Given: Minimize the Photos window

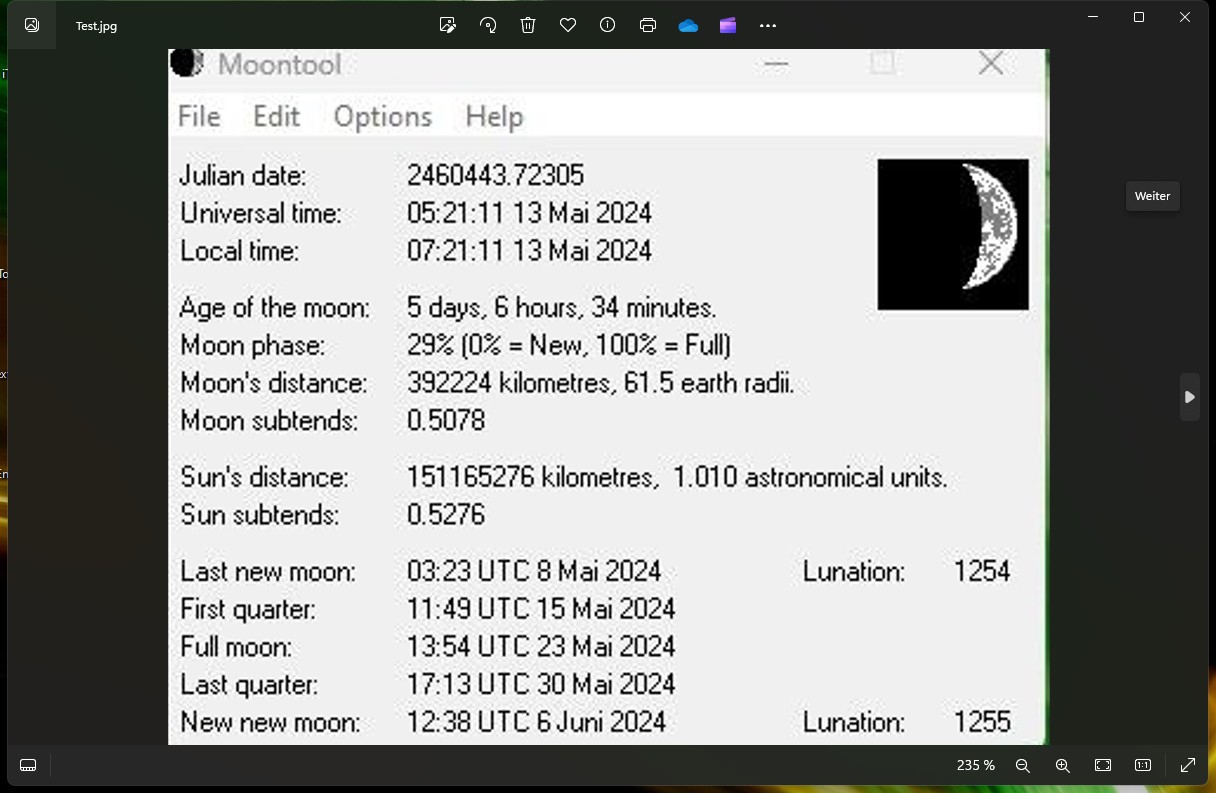Looking at the screenshot, I should [1093, 17].
